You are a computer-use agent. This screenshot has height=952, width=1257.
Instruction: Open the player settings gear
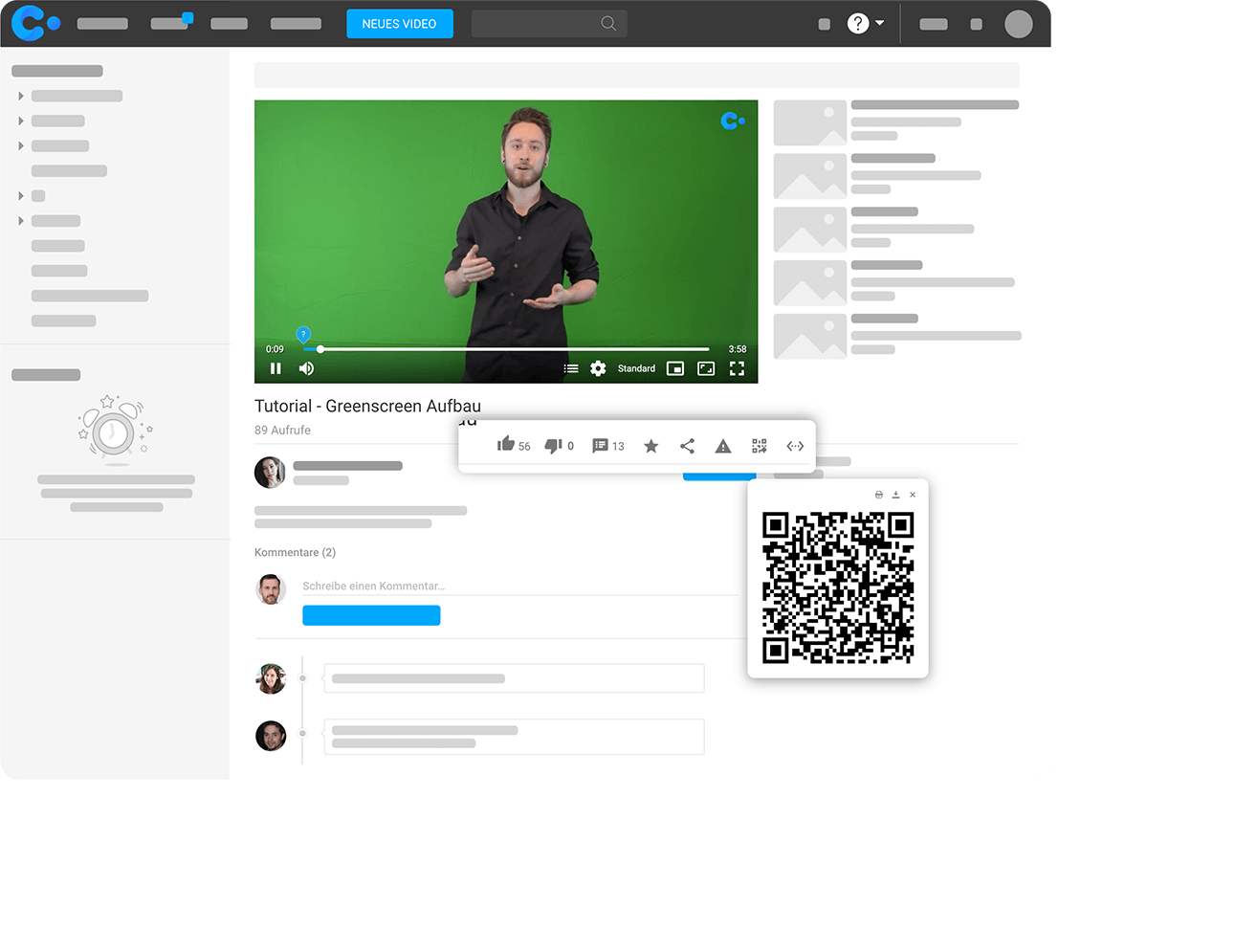click(x=598, y=368)
